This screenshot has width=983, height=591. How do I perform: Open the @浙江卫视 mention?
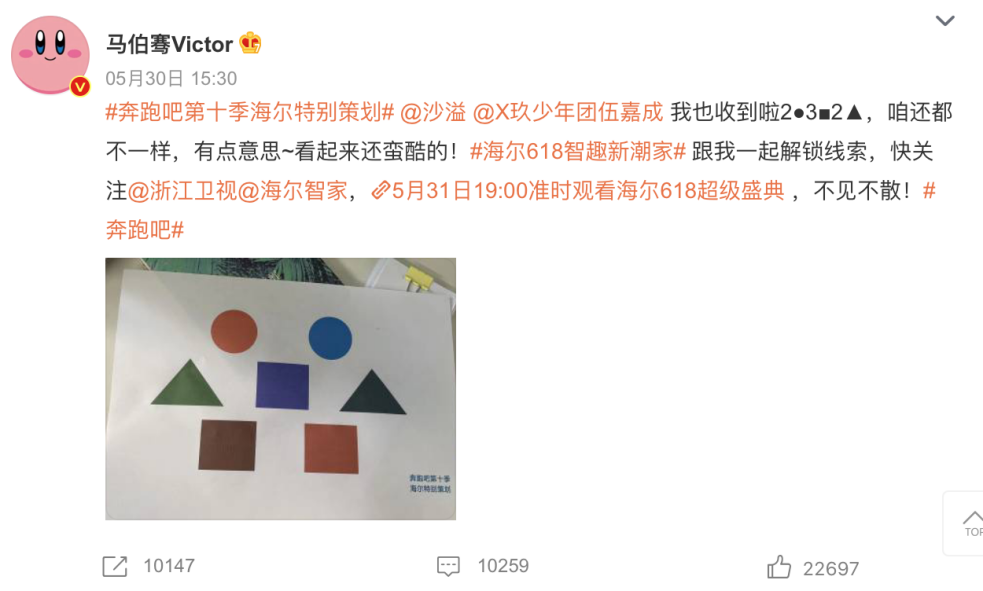pyautogui.click(x=182, y=191)
